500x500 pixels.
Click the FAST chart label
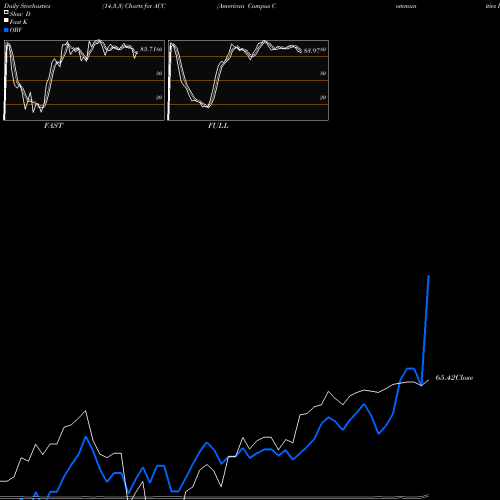53,126
